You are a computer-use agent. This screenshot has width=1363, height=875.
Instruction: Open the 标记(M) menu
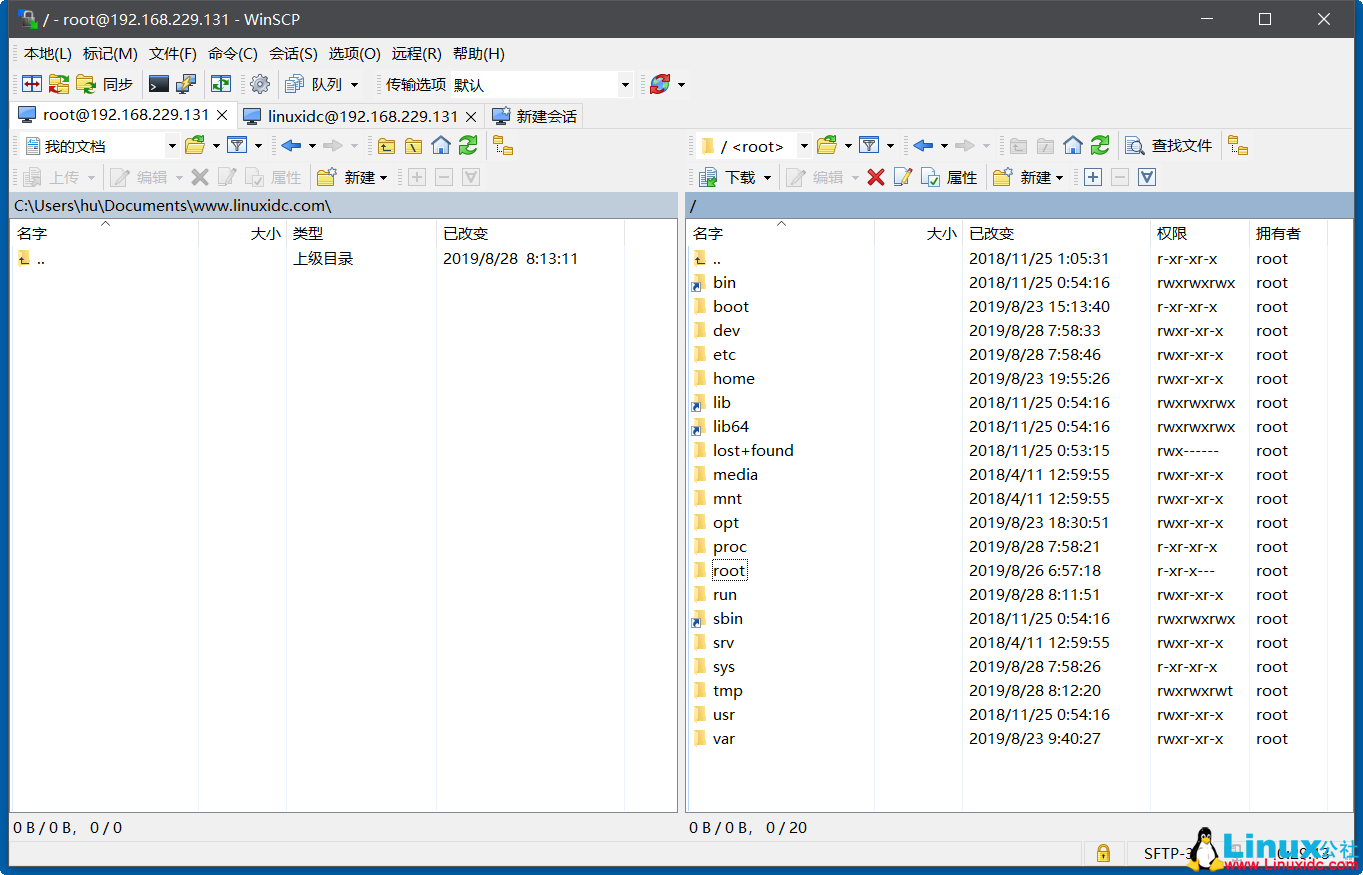[x=110, y=54]
